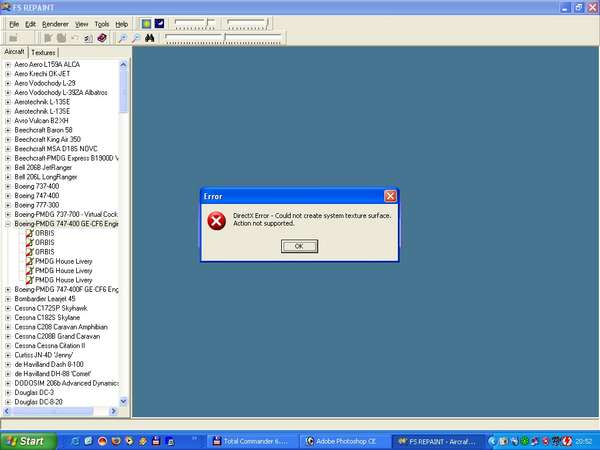
Task: Click the greyed-out open folder toolbar icon
Action: pos(13,38)
